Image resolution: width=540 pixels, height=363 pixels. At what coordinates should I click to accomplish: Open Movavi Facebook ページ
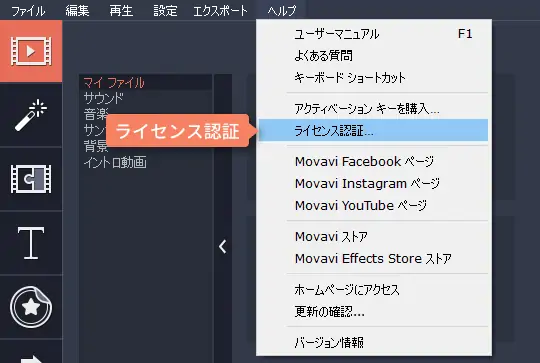pyautogui.click(x=374, y=161)
